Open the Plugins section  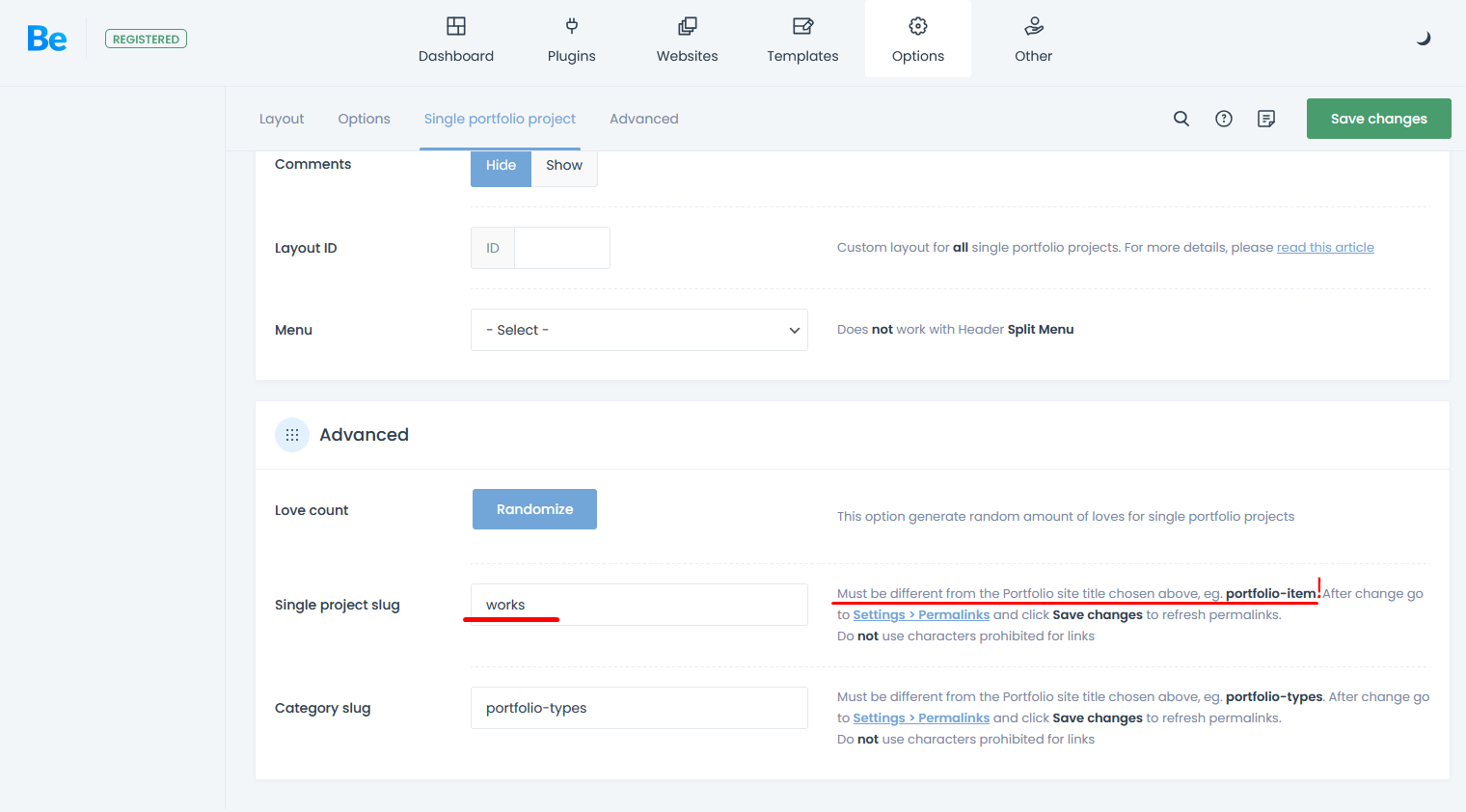(571, 40)
